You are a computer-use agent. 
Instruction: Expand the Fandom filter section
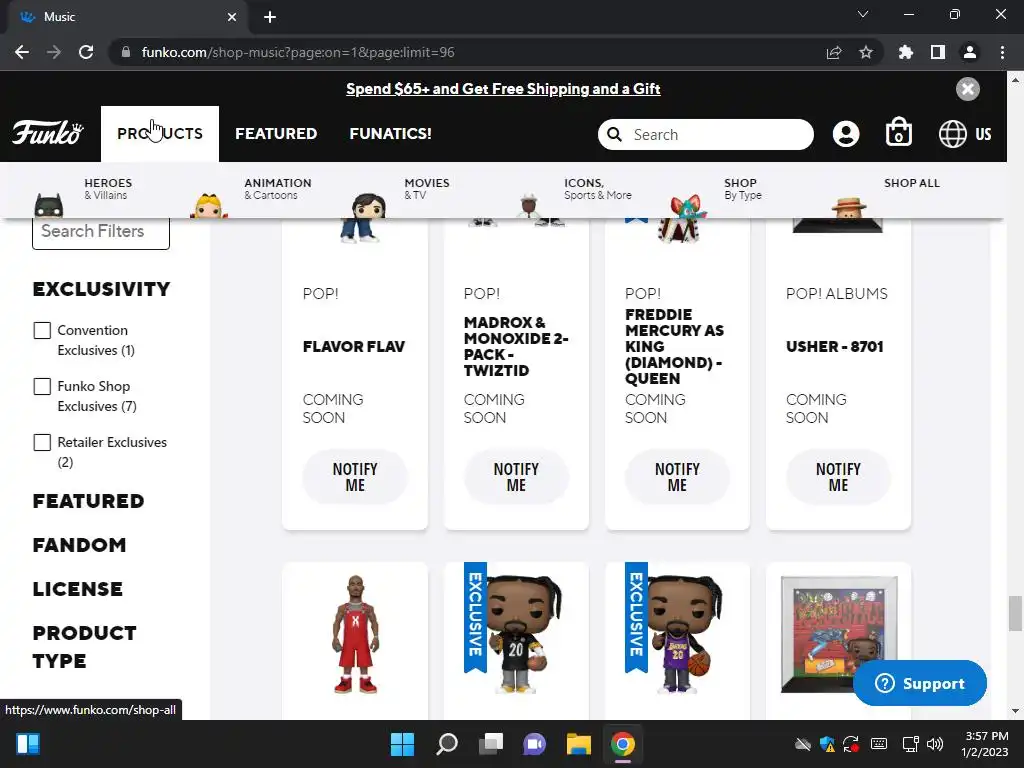tap(79, 545)
